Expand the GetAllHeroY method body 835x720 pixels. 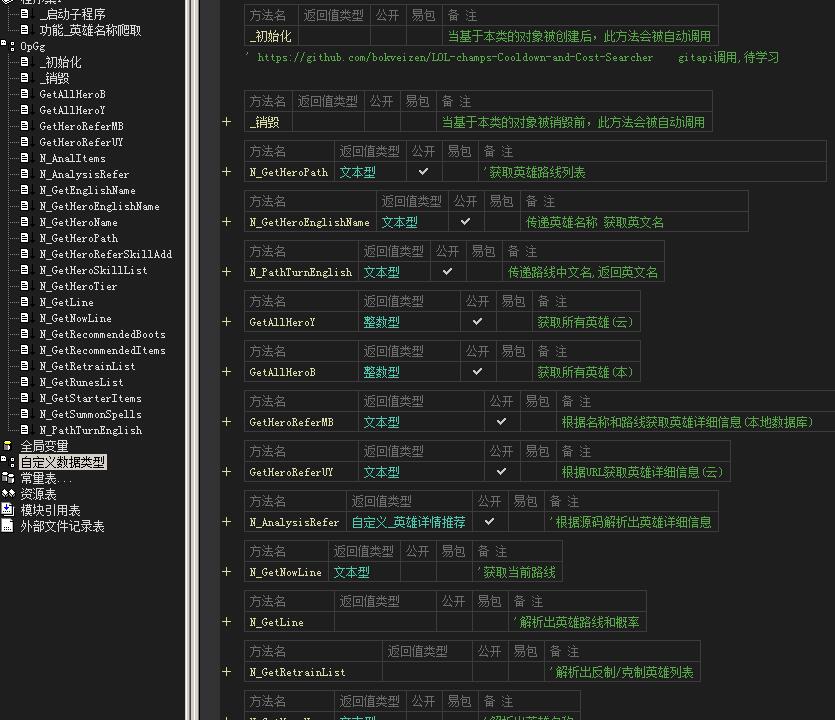[x=227, y=322]
